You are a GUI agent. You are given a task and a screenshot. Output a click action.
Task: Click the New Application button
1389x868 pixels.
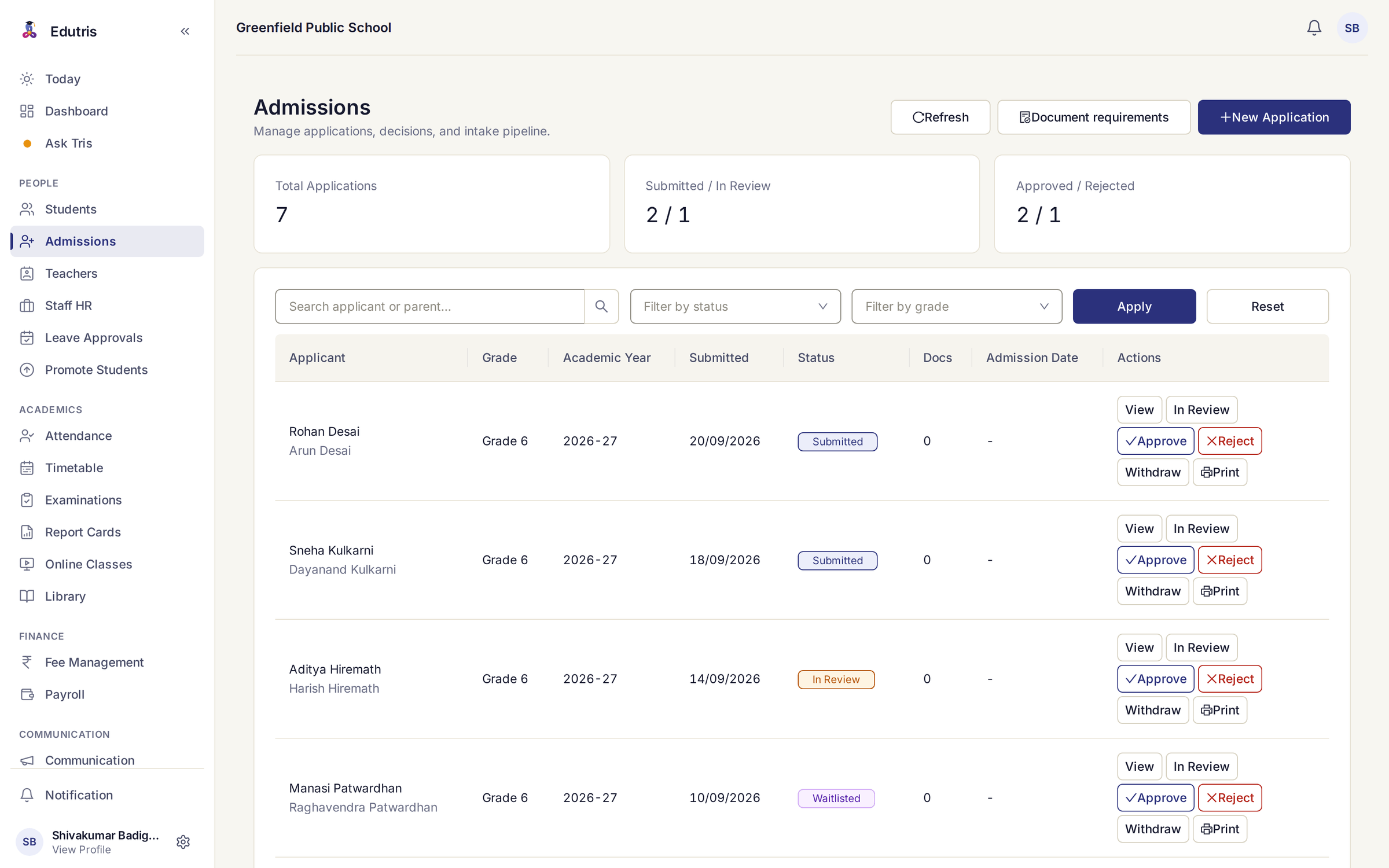(1274, 117)
